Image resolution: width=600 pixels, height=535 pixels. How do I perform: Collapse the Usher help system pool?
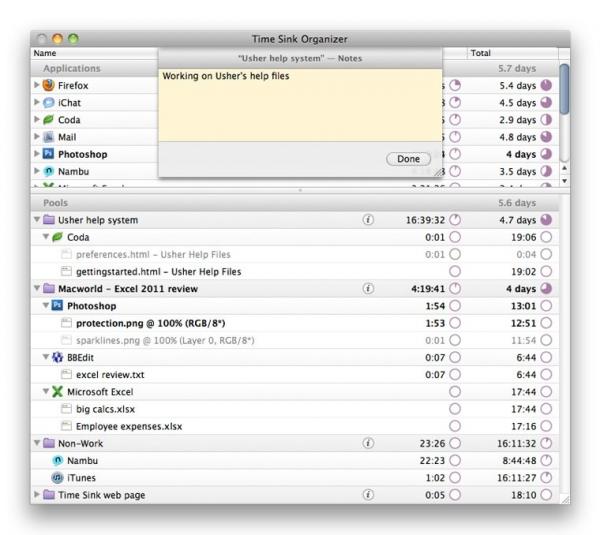coord(37,220)
